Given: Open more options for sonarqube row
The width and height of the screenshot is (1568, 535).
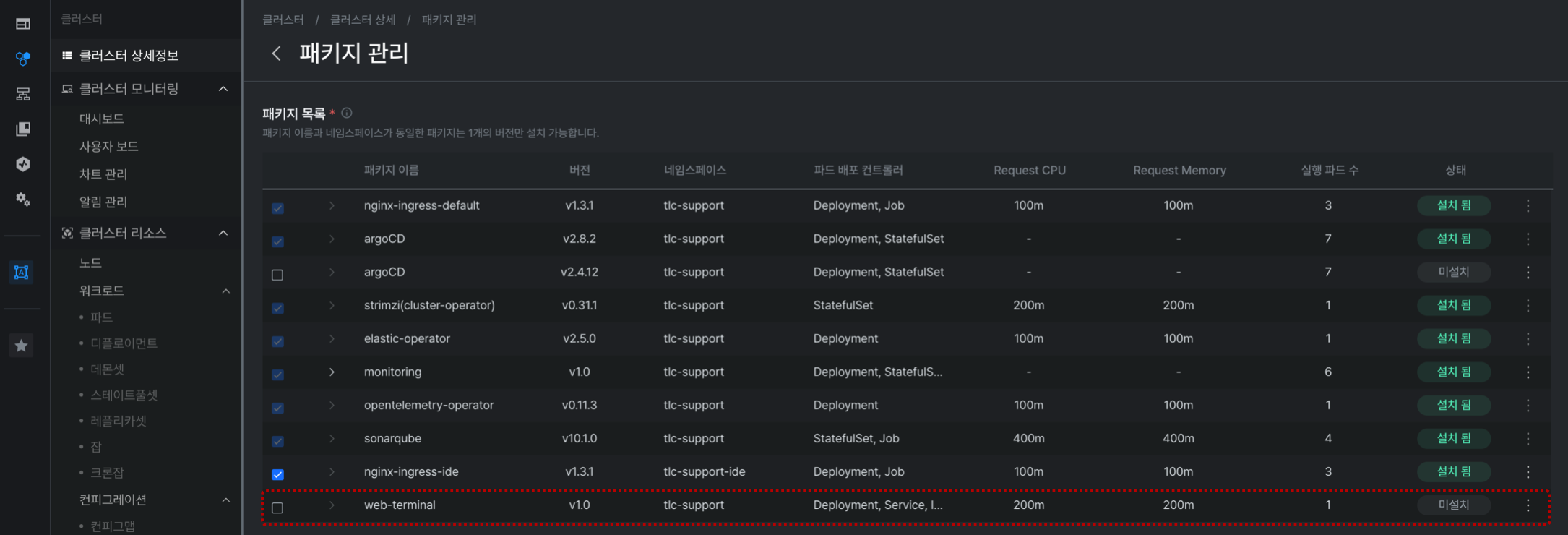Looking at the screenshot, I should pyautogui.click(x=1528, y=439).
